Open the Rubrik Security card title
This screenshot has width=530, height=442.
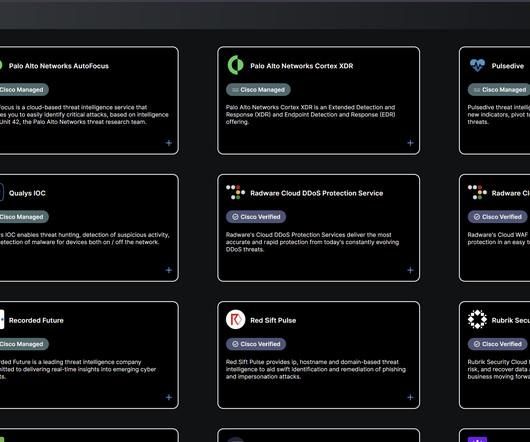tap(511, 320)
